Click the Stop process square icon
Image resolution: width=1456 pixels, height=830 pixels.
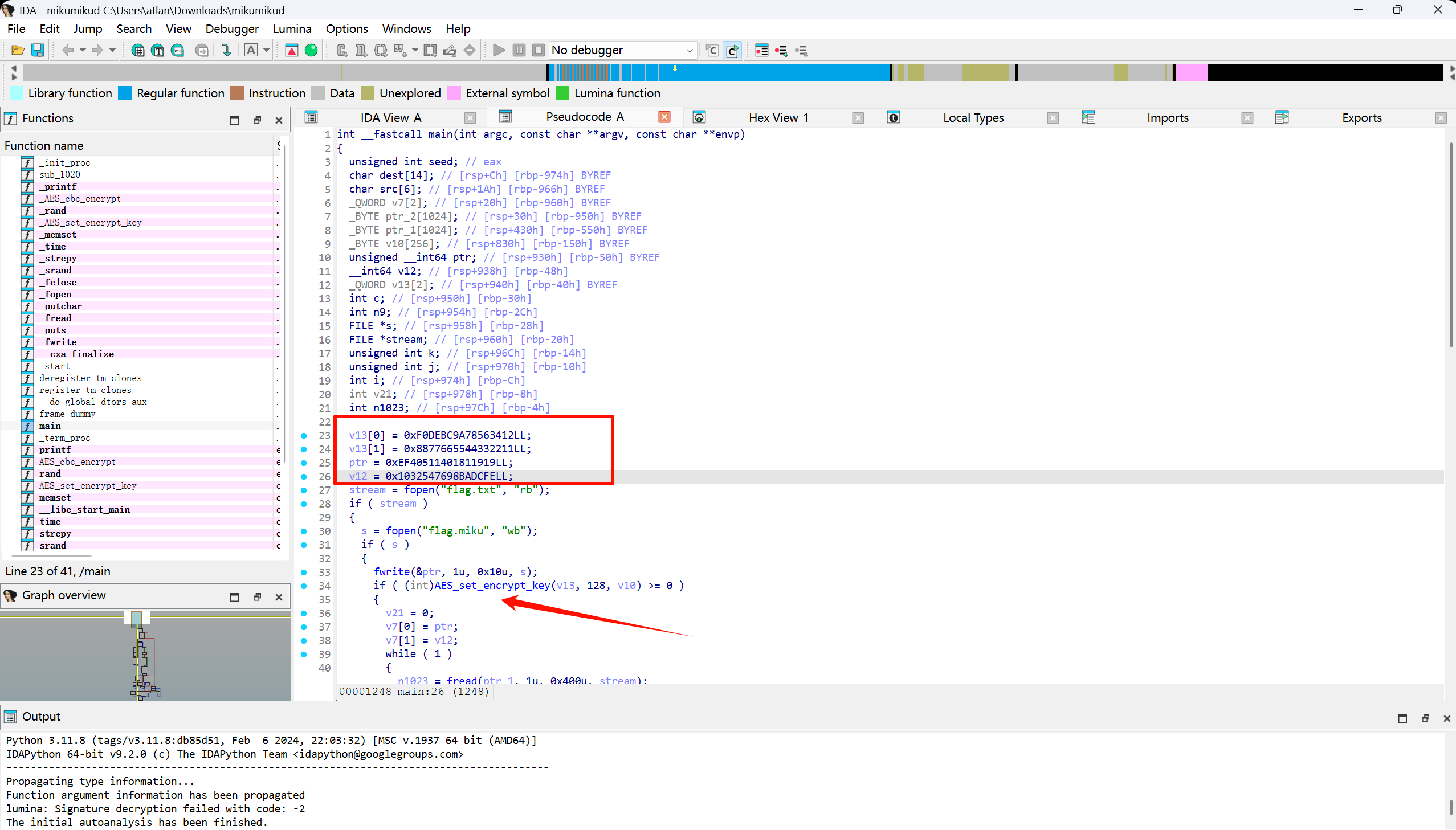538,50
